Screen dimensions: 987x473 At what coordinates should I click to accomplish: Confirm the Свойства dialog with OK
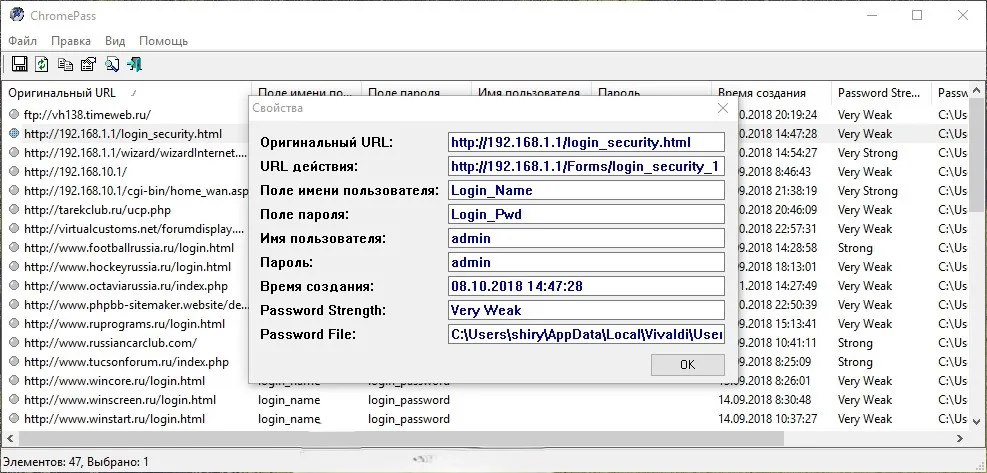(x=687, y=365)
